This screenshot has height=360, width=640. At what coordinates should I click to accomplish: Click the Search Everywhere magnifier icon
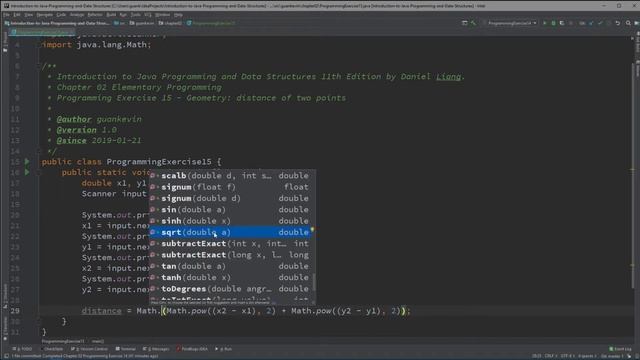(x=628, y=23)
